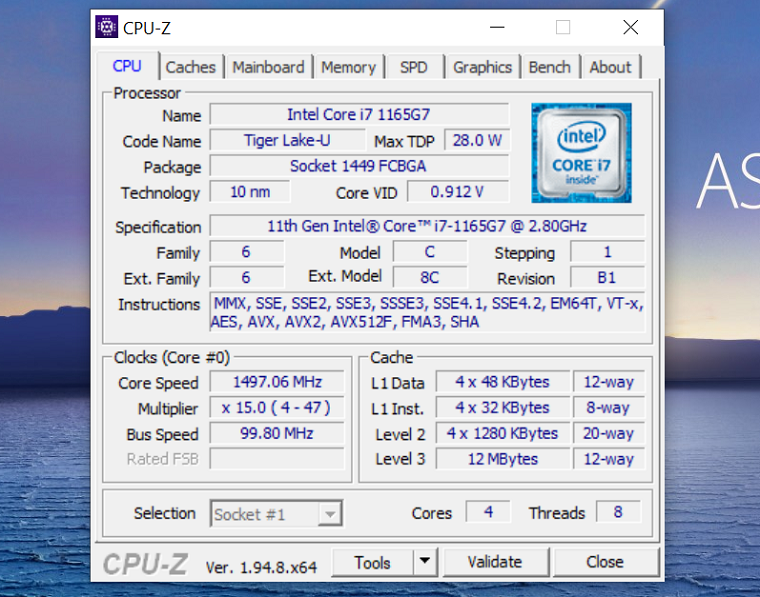Click the Threads count value '8'

618,512
